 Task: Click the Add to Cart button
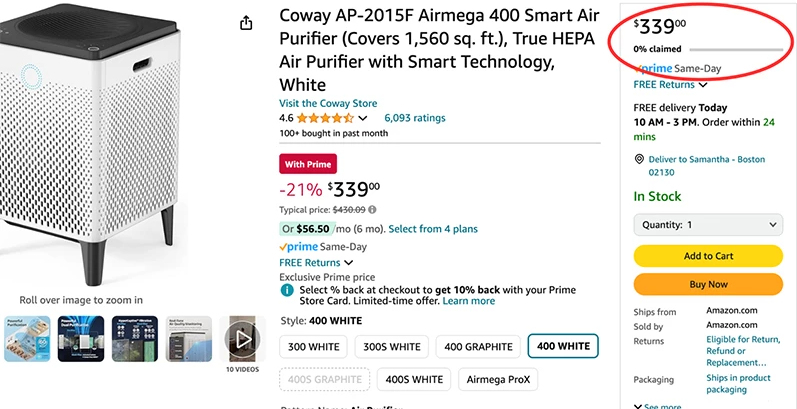[709, 256]
